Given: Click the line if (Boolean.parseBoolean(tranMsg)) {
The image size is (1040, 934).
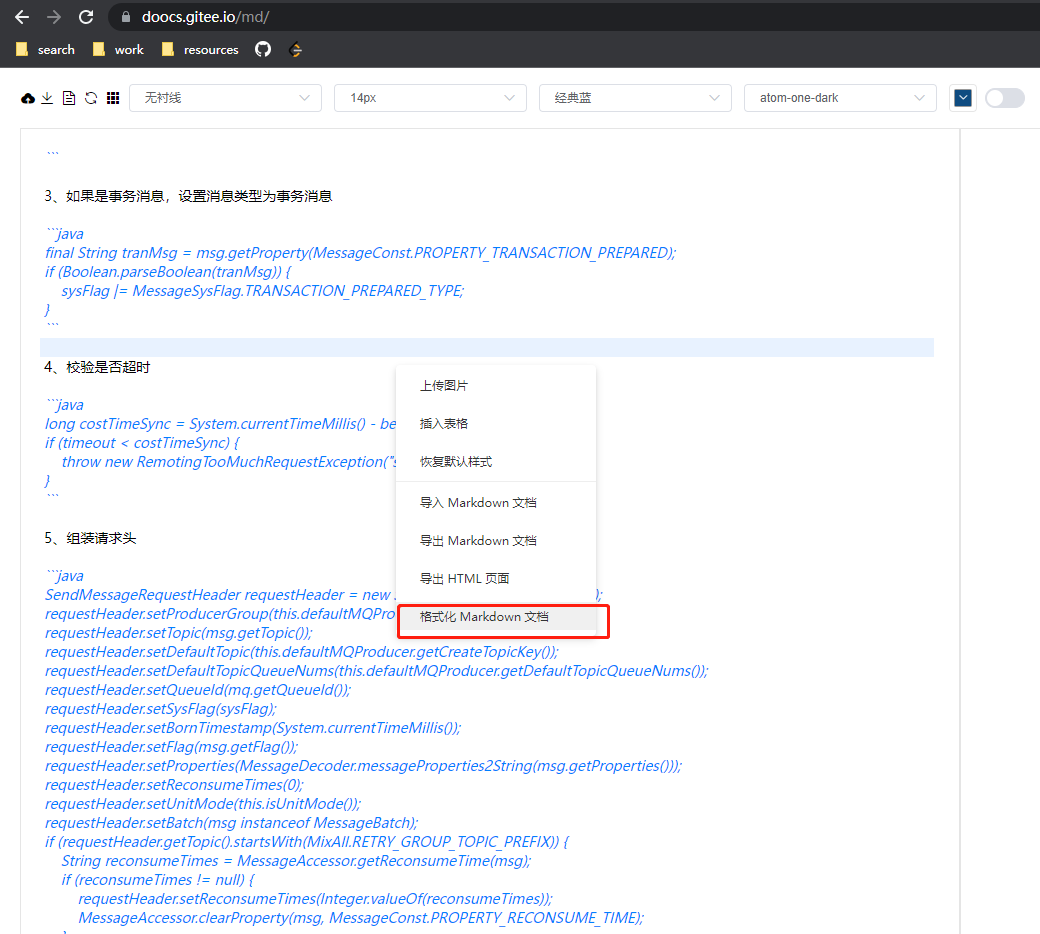Looking at the screenshot, I should (168, 272).
